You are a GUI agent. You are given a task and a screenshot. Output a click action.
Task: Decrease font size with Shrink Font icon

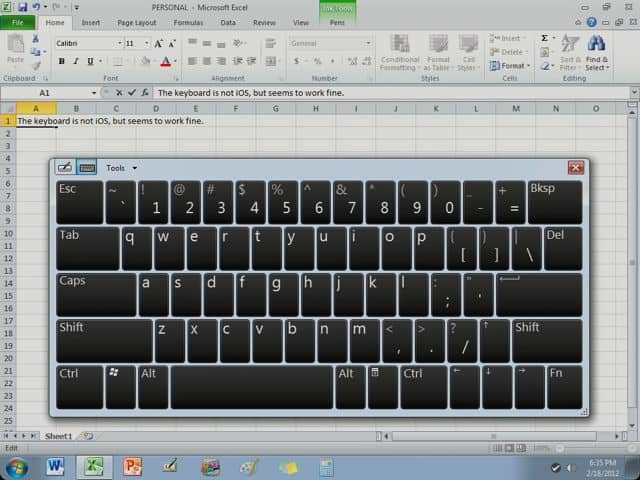[172, 44]
